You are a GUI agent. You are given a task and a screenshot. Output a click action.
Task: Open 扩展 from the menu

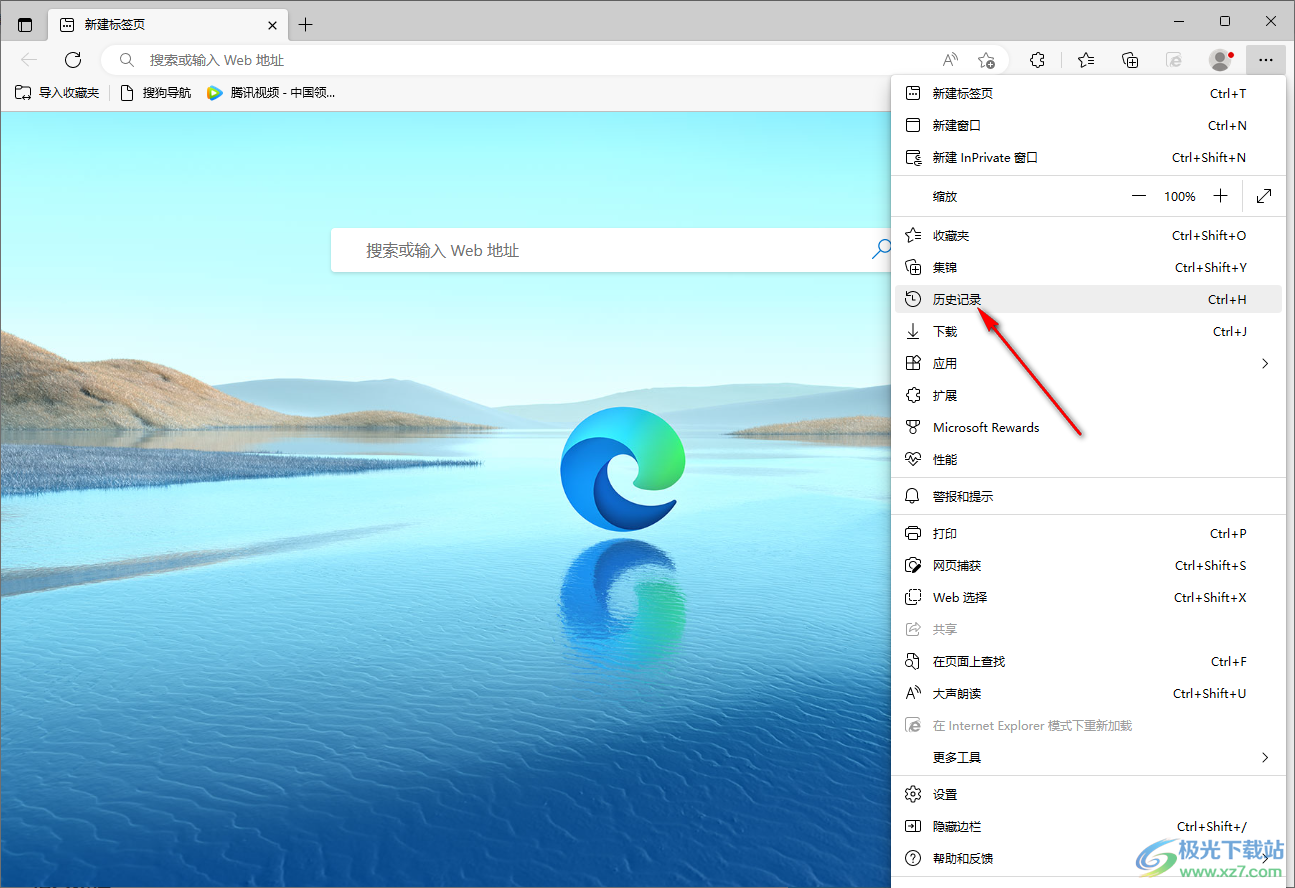click(1088, 395)
